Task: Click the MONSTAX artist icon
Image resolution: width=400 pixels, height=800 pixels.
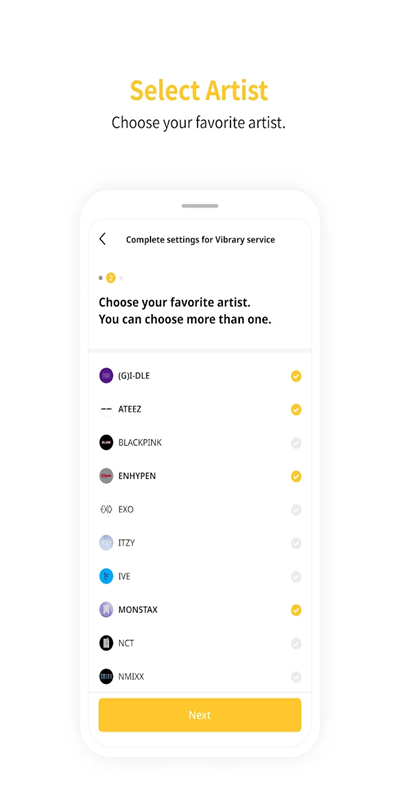Action: click(x=106, y=610)
